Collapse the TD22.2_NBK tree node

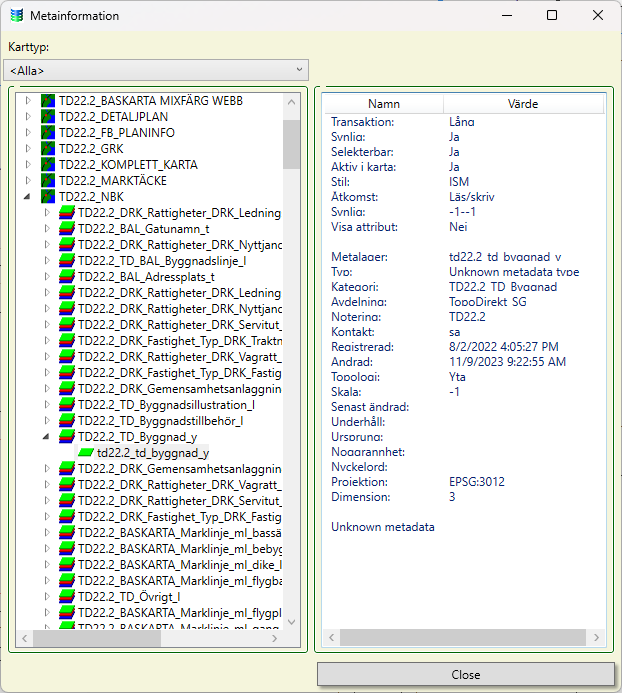[28, 197]
